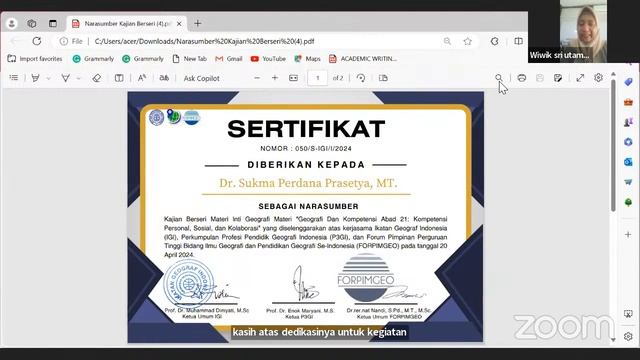Click the scroll-up arrow of PDF scrollbar
The image size is (640, 360).
(613, 74)
